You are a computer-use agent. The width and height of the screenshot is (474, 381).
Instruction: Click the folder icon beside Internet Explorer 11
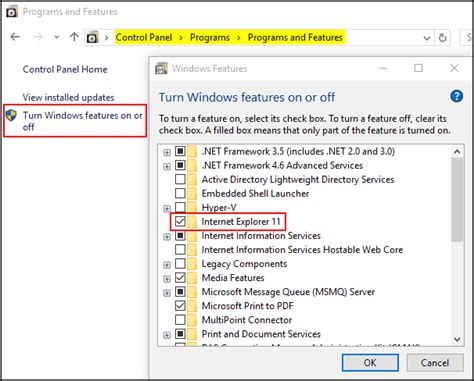[x=192, y=221]
